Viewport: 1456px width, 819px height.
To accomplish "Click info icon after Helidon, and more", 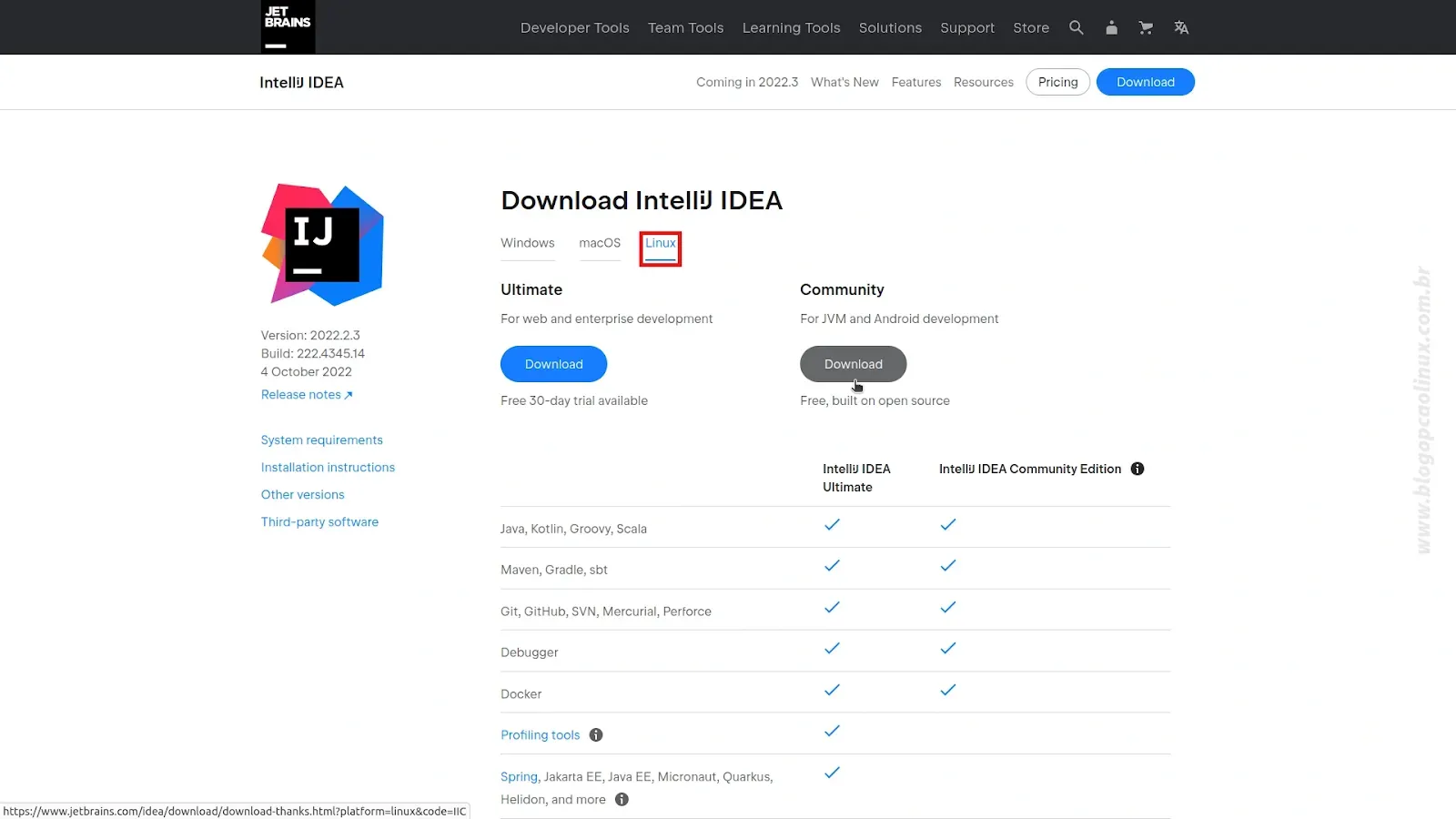I will click(622, 800).
